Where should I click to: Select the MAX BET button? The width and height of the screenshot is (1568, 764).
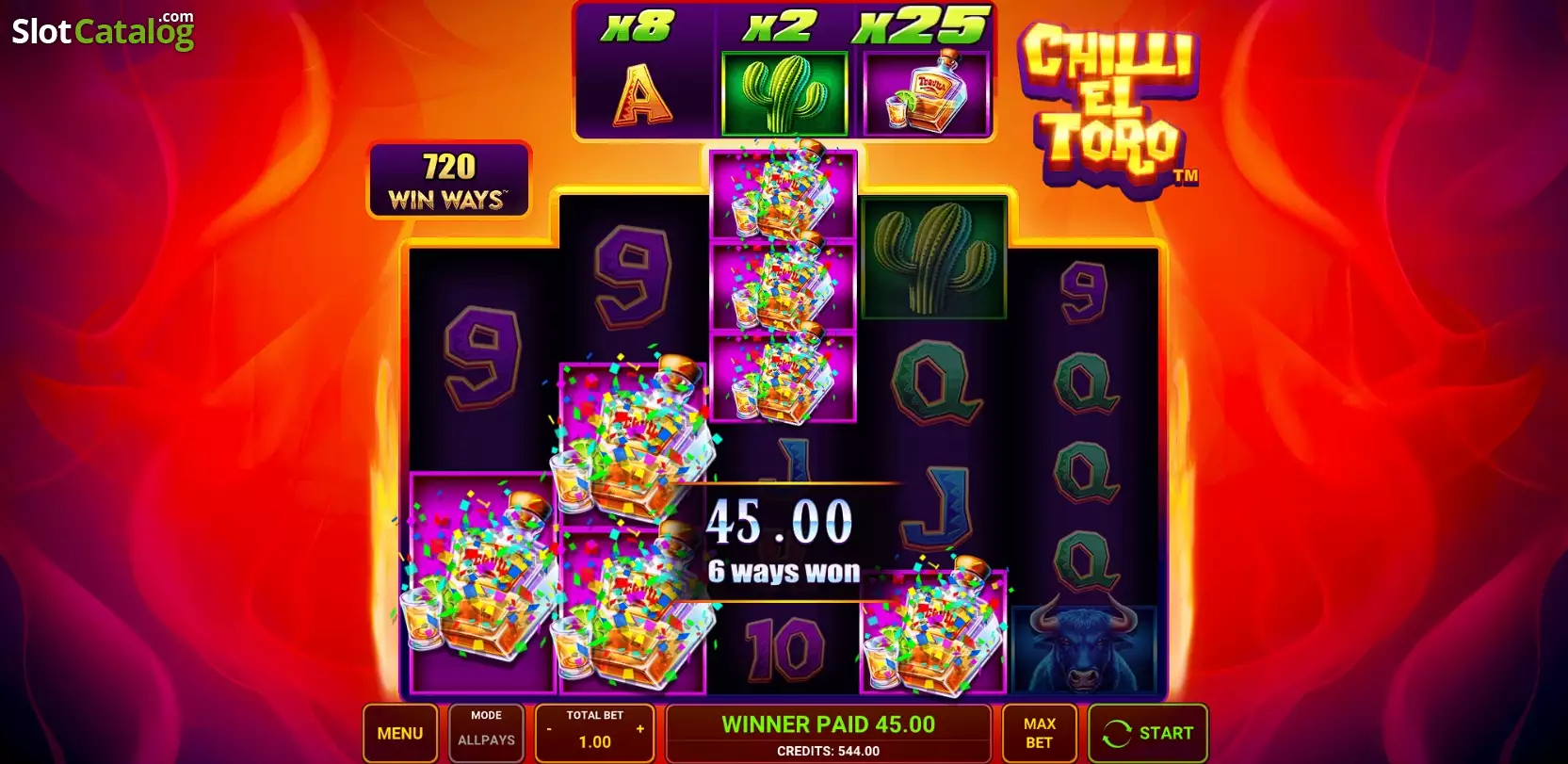click(1039, 733)
